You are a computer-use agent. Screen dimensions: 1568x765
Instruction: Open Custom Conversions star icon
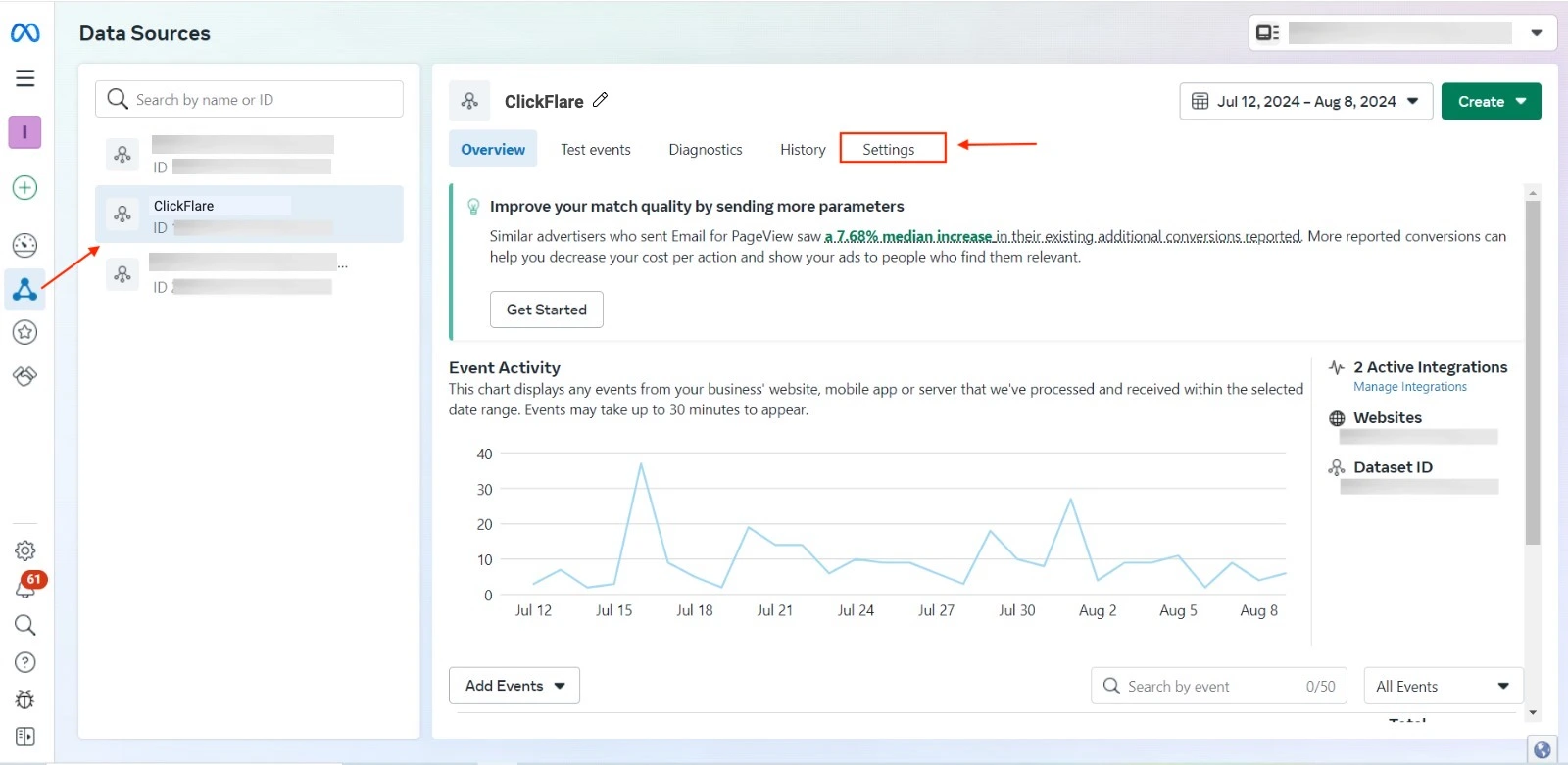pos(24,332)
